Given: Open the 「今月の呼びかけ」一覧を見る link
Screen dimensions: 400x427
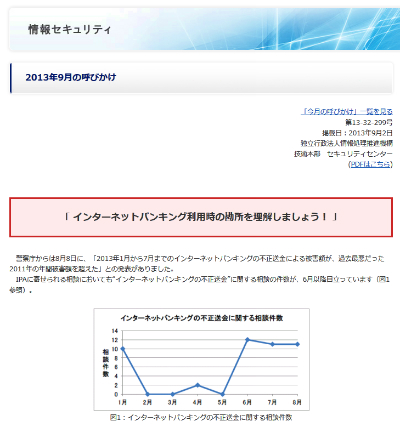Looking at the screenshot, I should (x=347, y=112).
